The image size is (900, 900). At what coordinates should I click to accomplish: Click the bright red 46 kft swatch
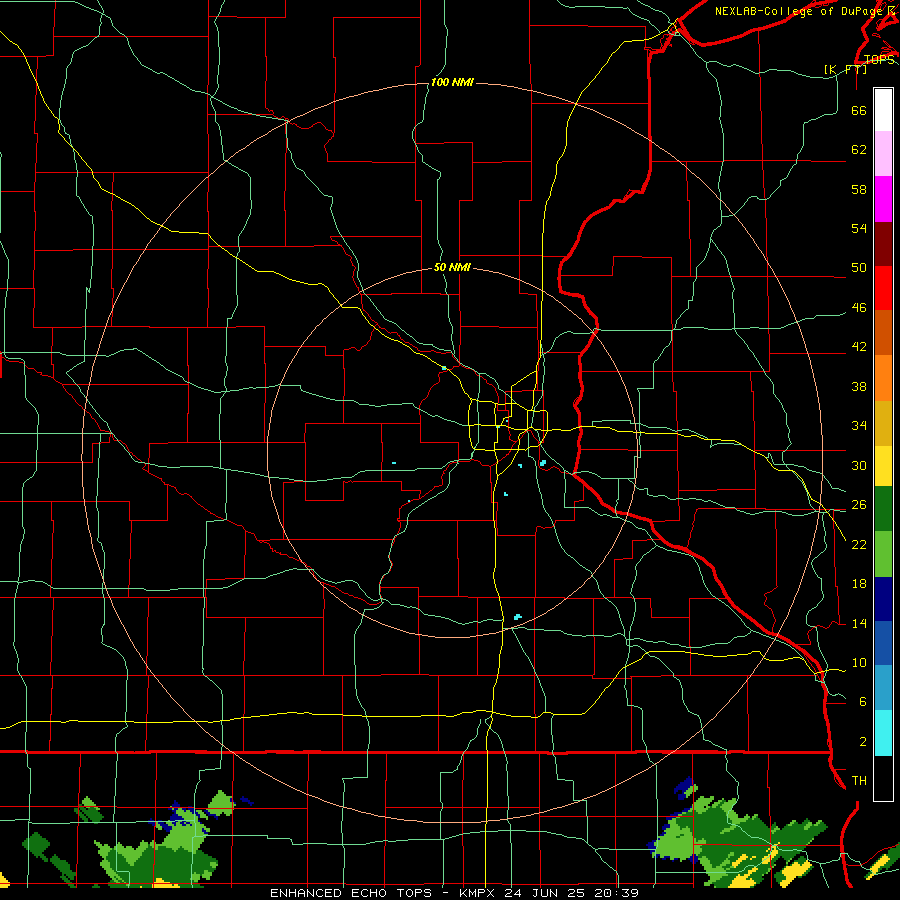[x=883, y=288]
